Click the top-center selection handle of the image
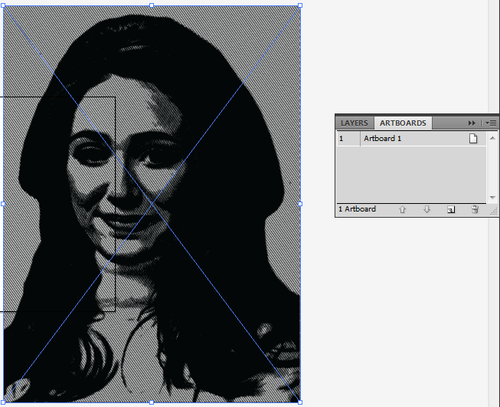 [152, 5]
